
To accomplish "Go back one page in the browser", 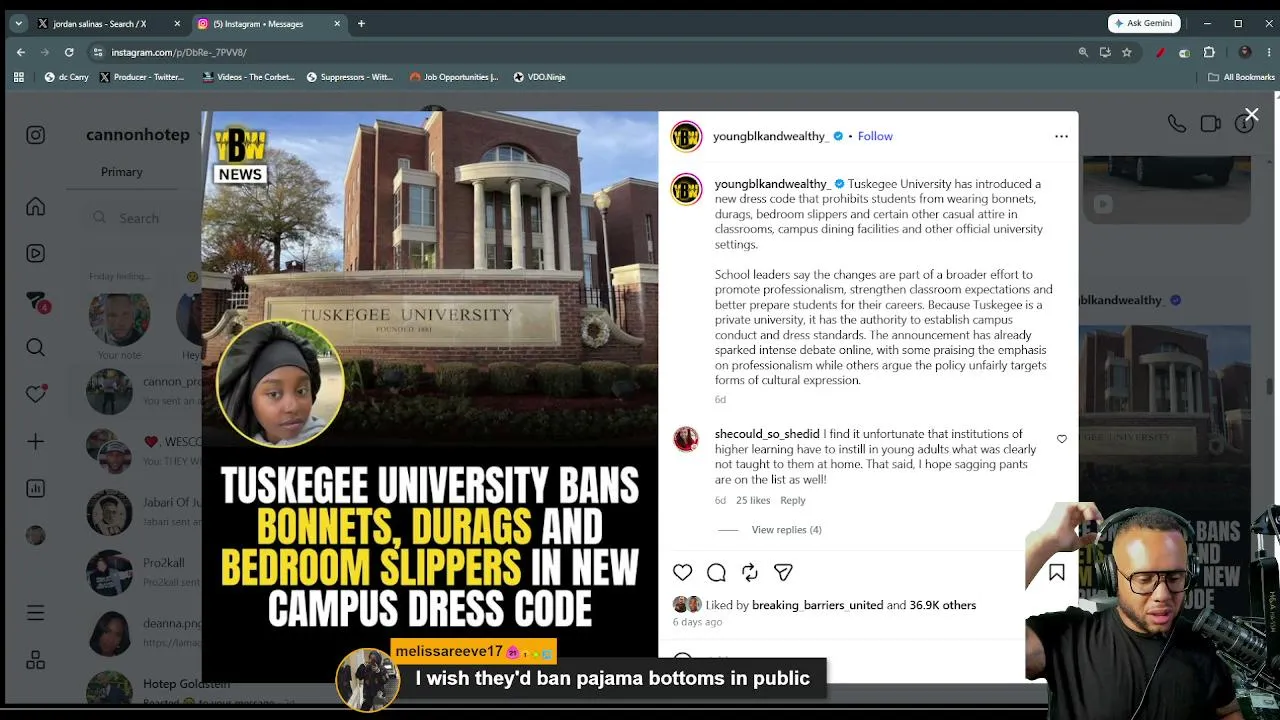I will click(21, 52).
